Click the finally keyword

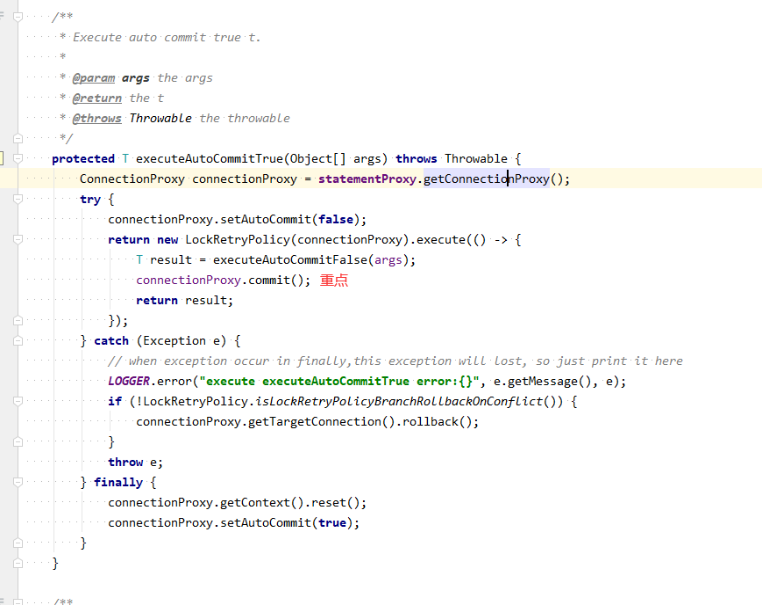click(118, 483)
